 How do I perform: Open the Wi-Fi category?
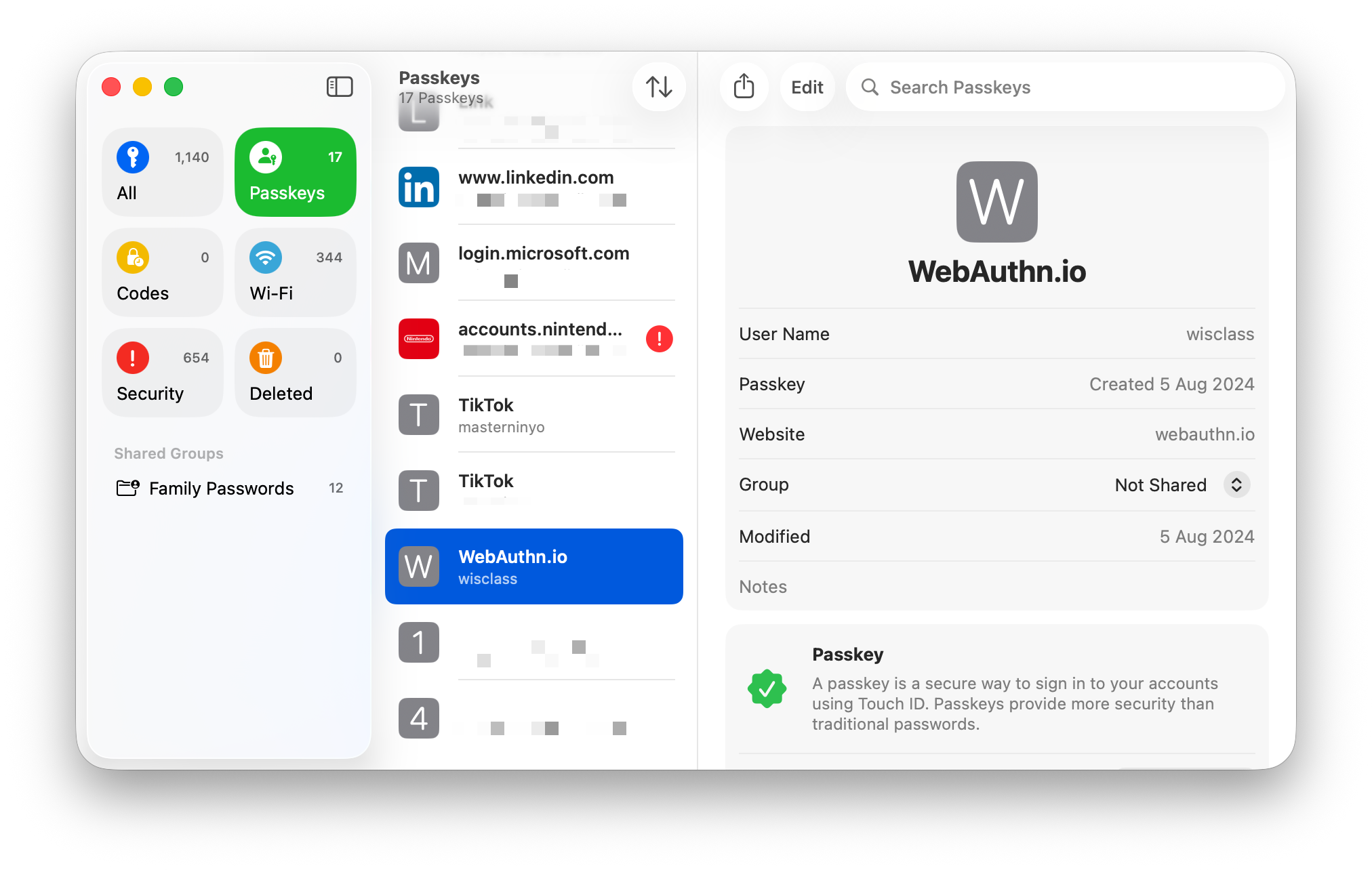[x=296, y=272]
